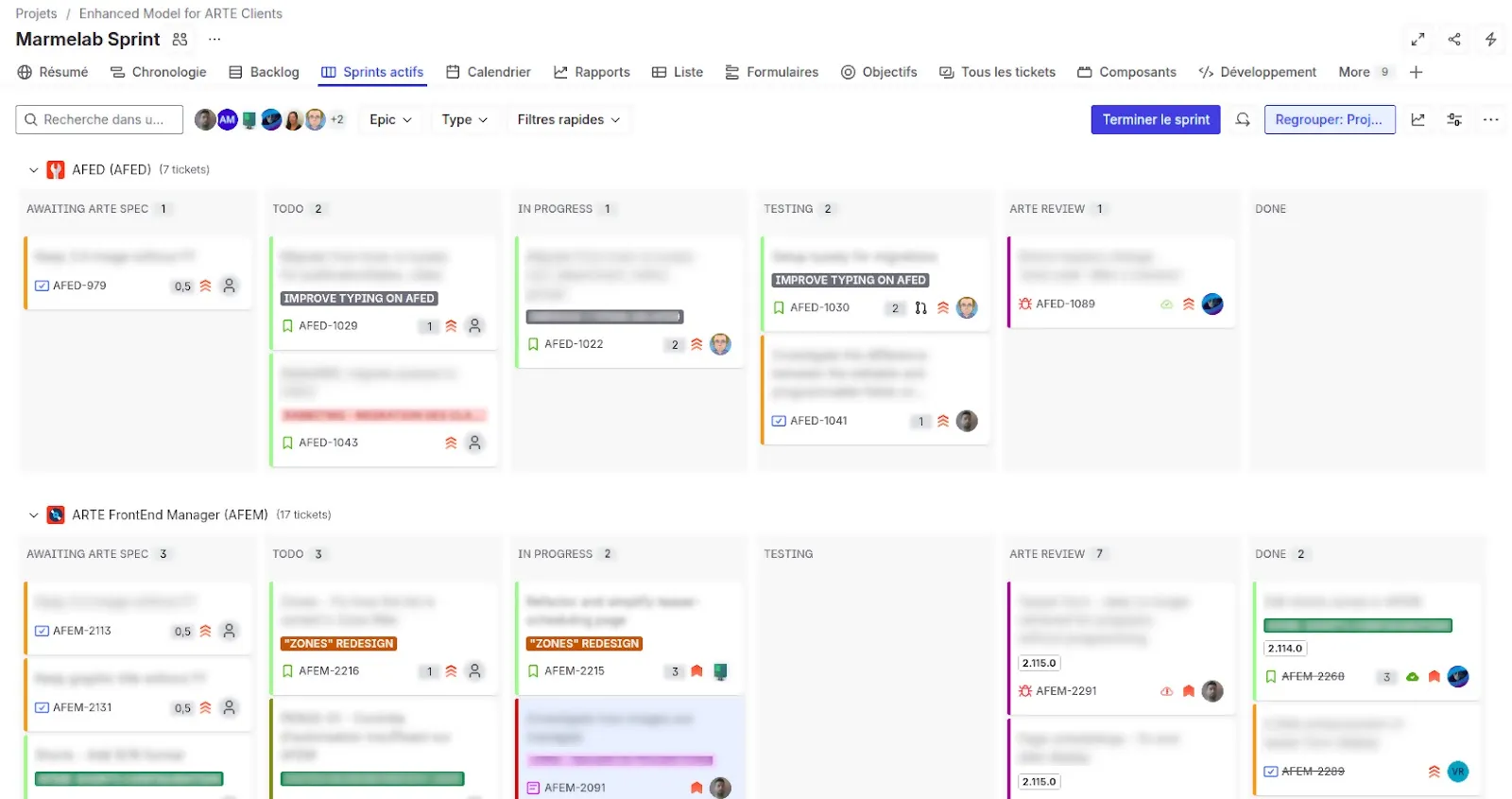
Task: Click assignee avatar on AFEM-2291
Action: click(1212, 691)
